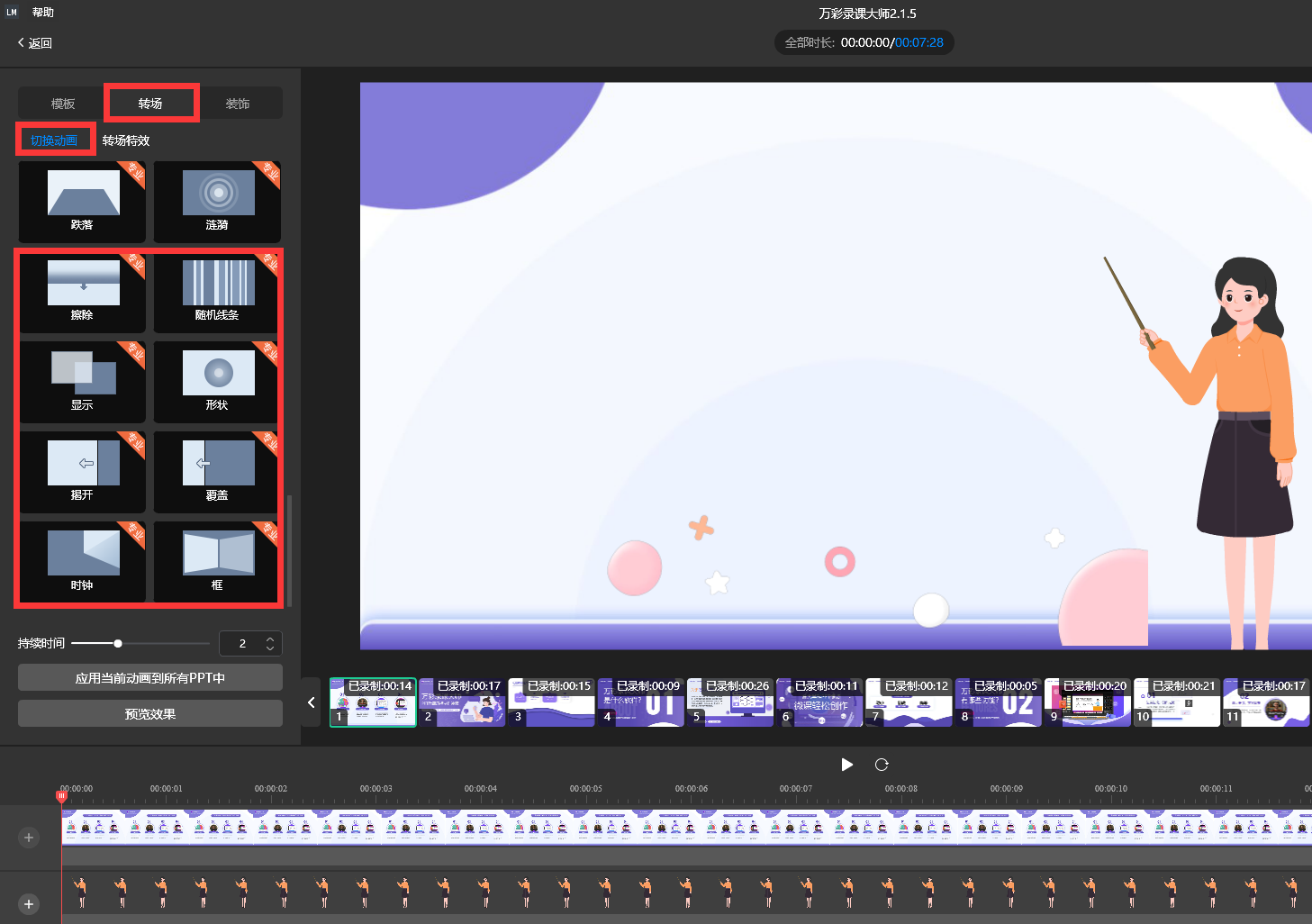Click the transitions list scrollbar
1312x924 pixels.
pyautogui.click(x=289, y=549)
